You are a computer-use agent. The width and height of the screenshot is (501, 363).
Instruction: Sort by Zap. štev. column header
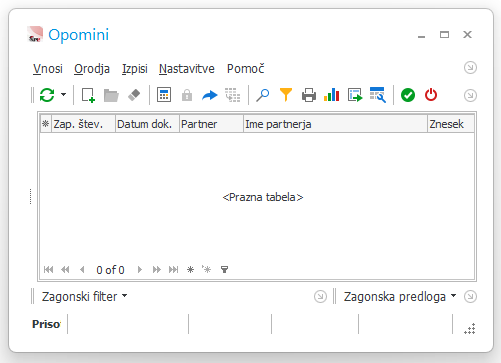coord(83,124)
